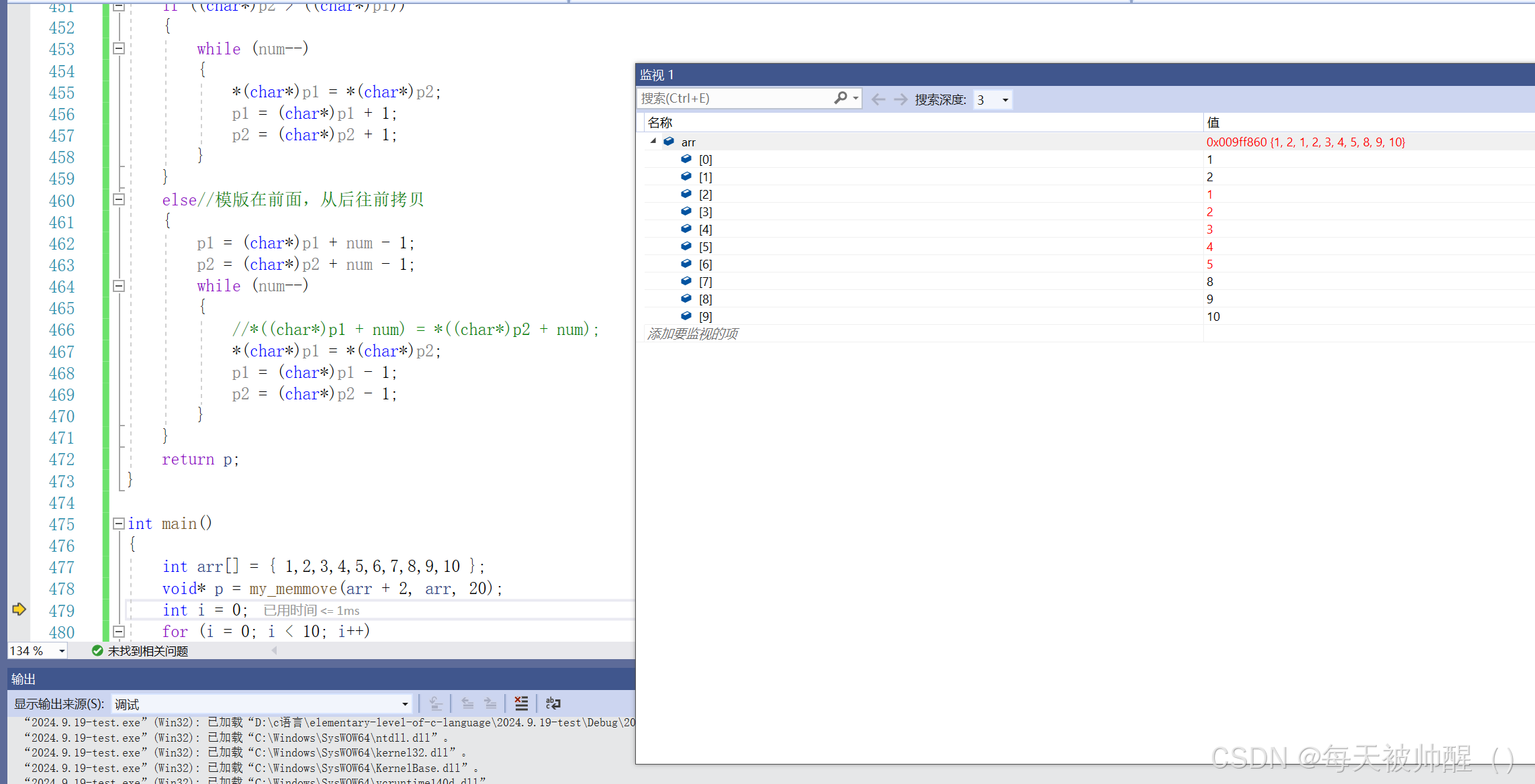
Task: Click the yellow current statement arrow at line 479
Action: click(19, 609)
